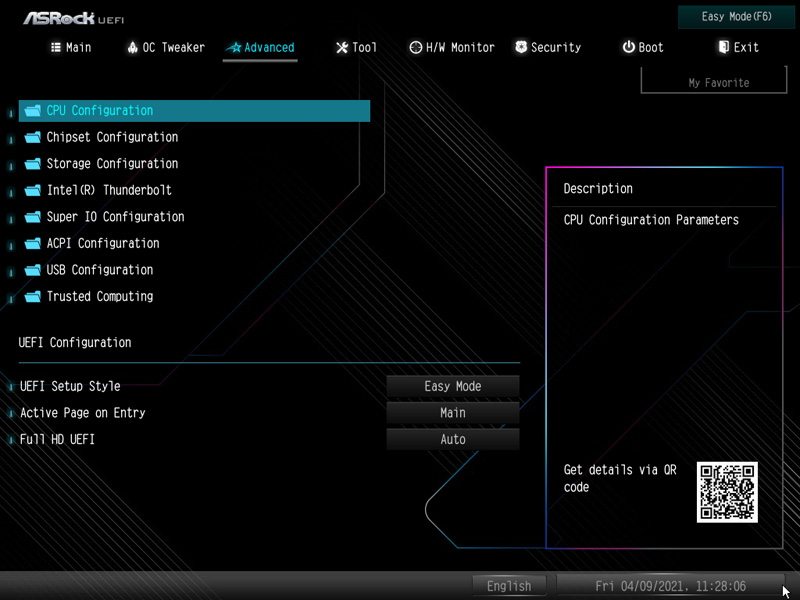Click the Get details via QR code text
This screenshot has height=600, width=800.
[620, 478]
